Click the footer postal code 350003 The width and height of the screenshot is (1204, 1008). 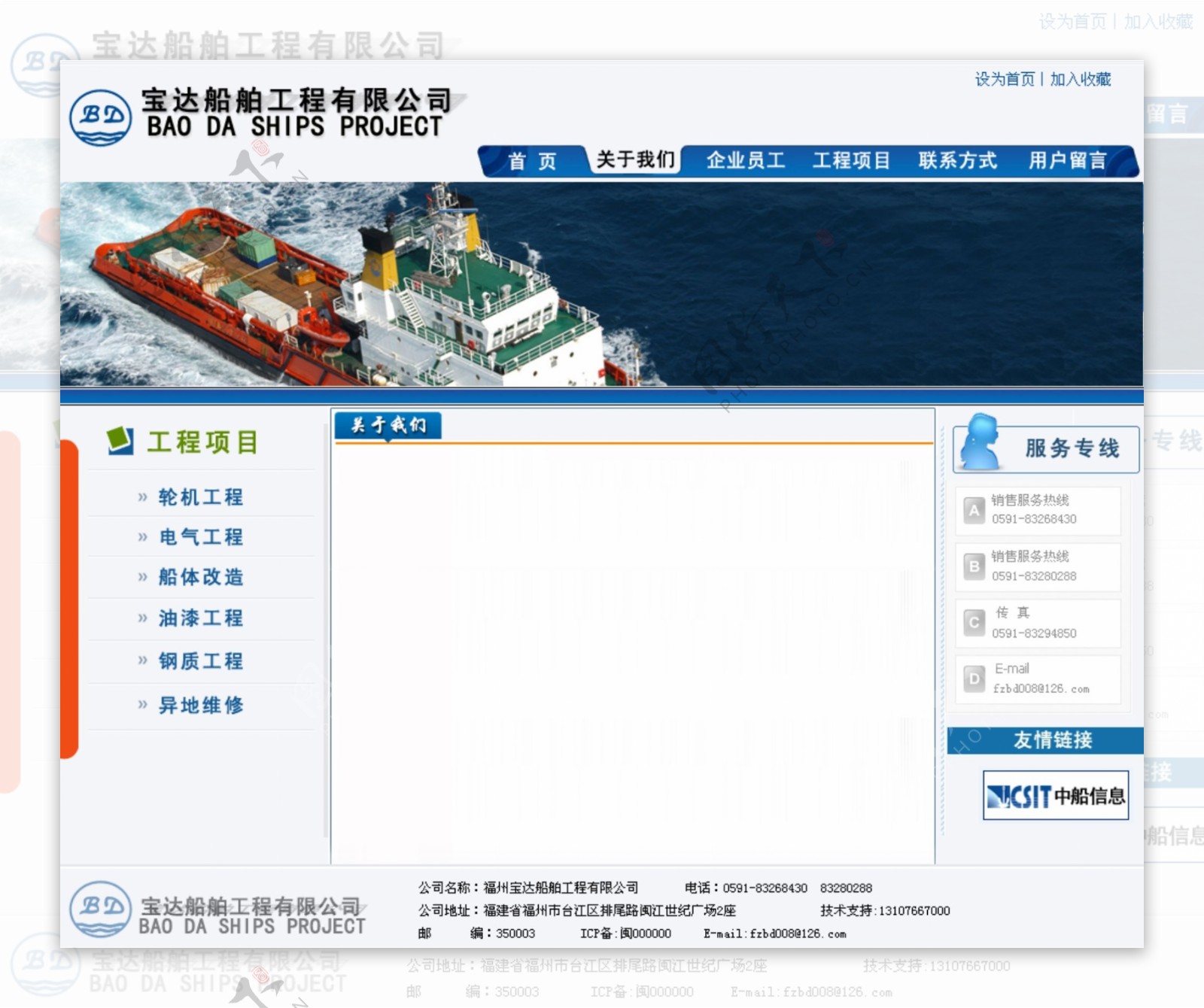click(515, 934)
